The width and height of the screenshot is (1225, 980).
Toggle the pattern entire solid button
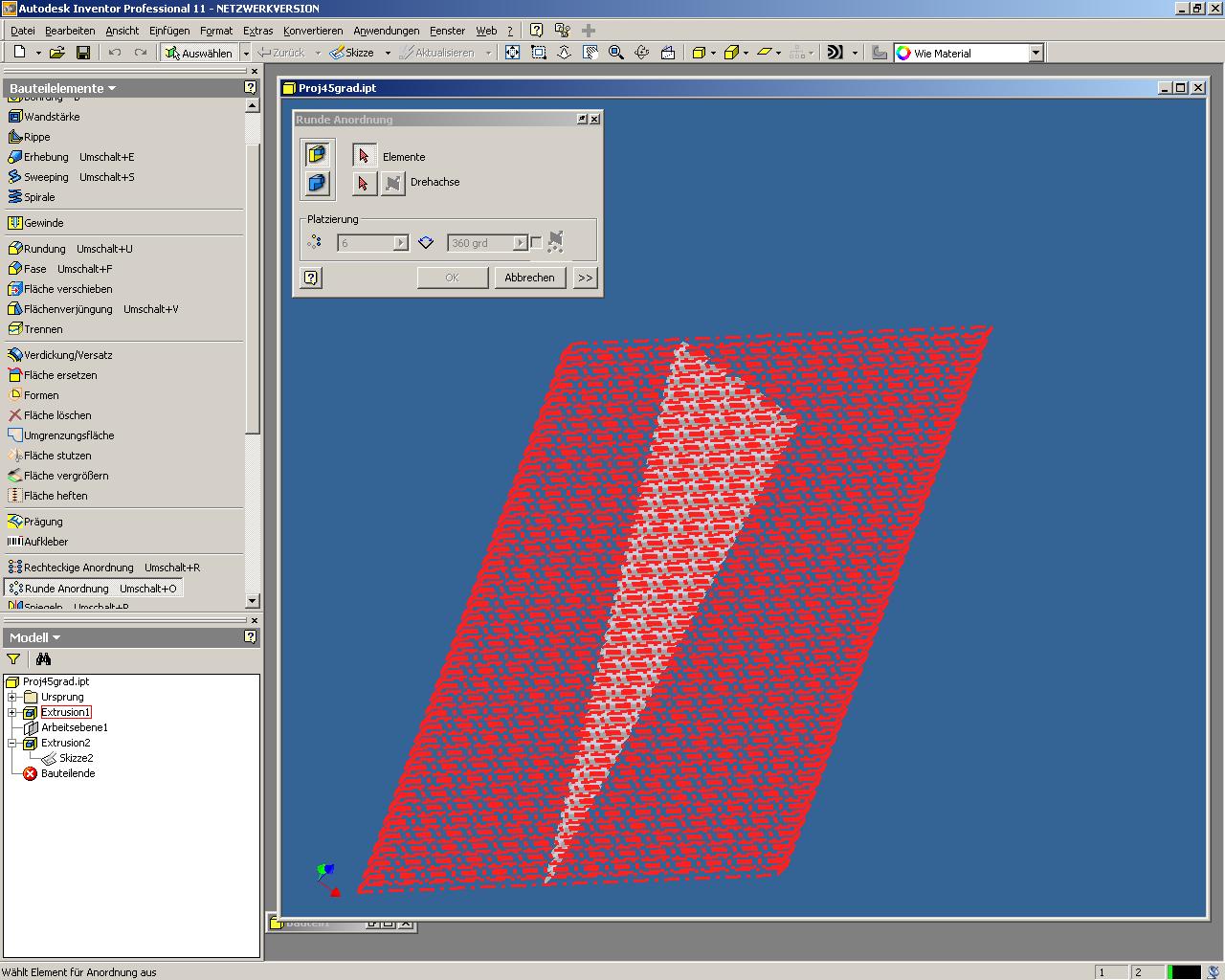coord(317,183)
